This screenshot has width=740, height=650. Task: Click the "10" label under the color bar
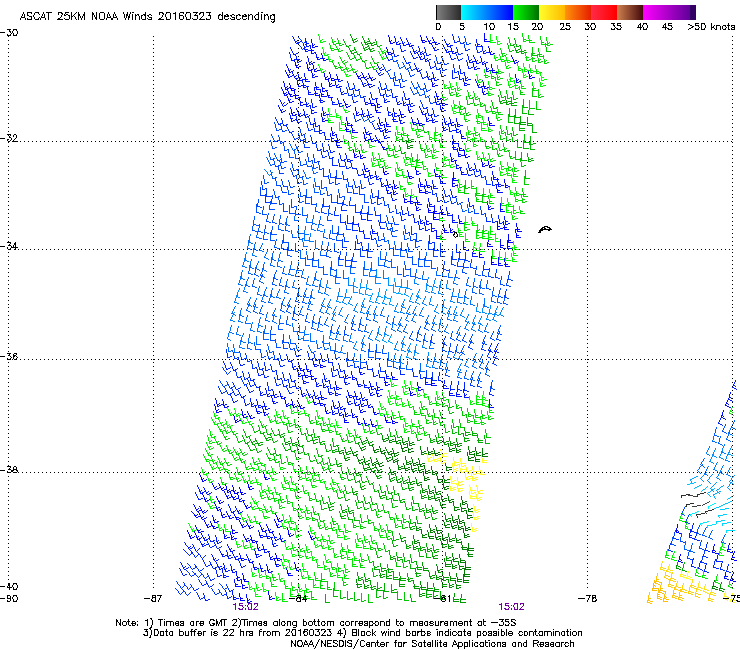[489, 27]
